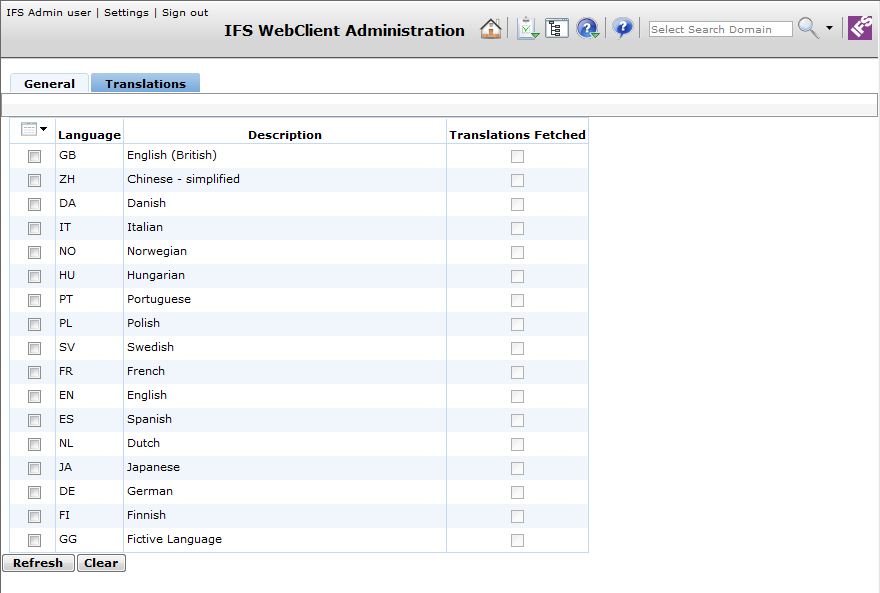Screen dimensions: 880x593
Task: Toggle Translations Fetched for Danish
Action: coord(517,204)
